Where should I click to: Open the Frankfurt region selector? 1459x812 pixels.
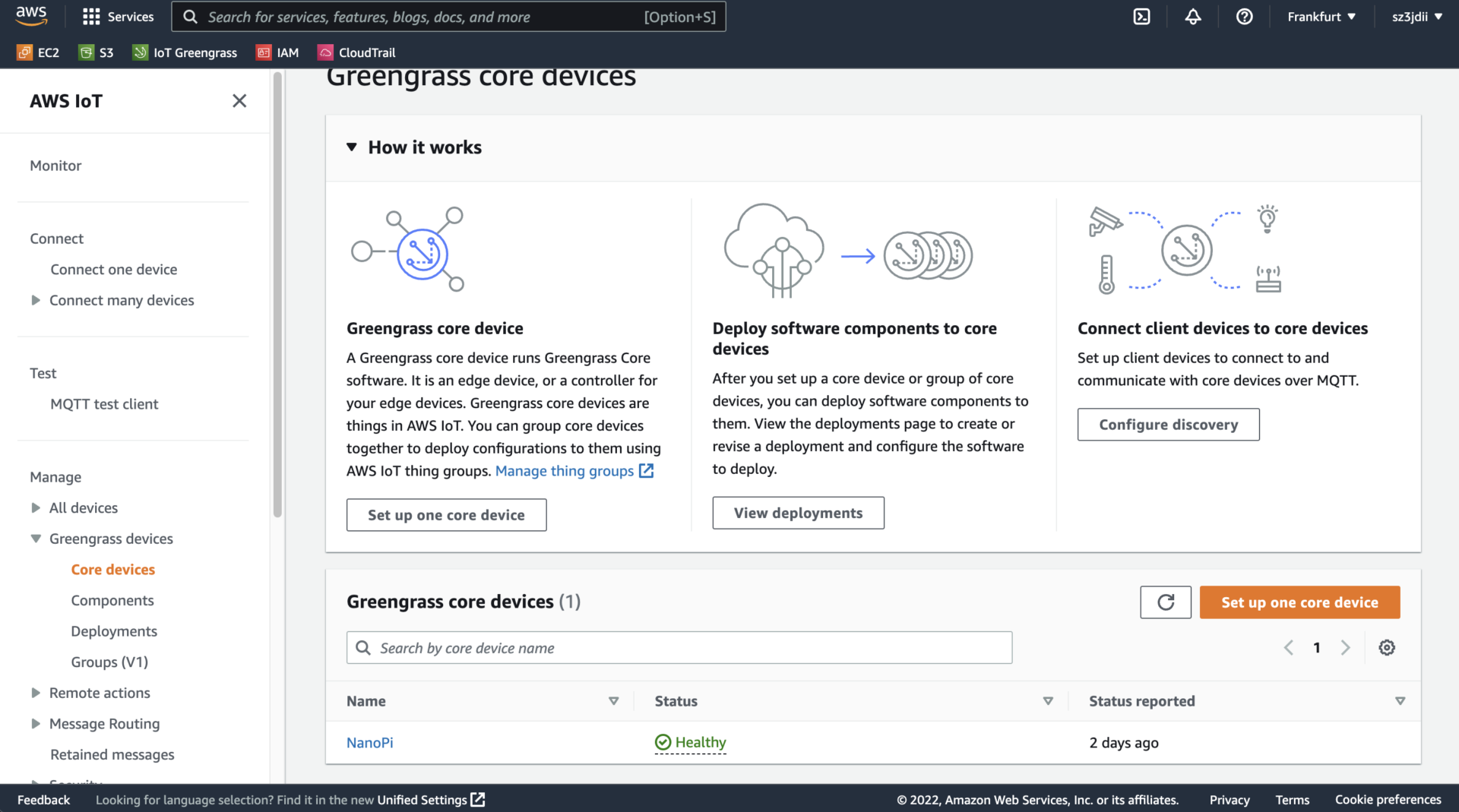point(1321,16)
